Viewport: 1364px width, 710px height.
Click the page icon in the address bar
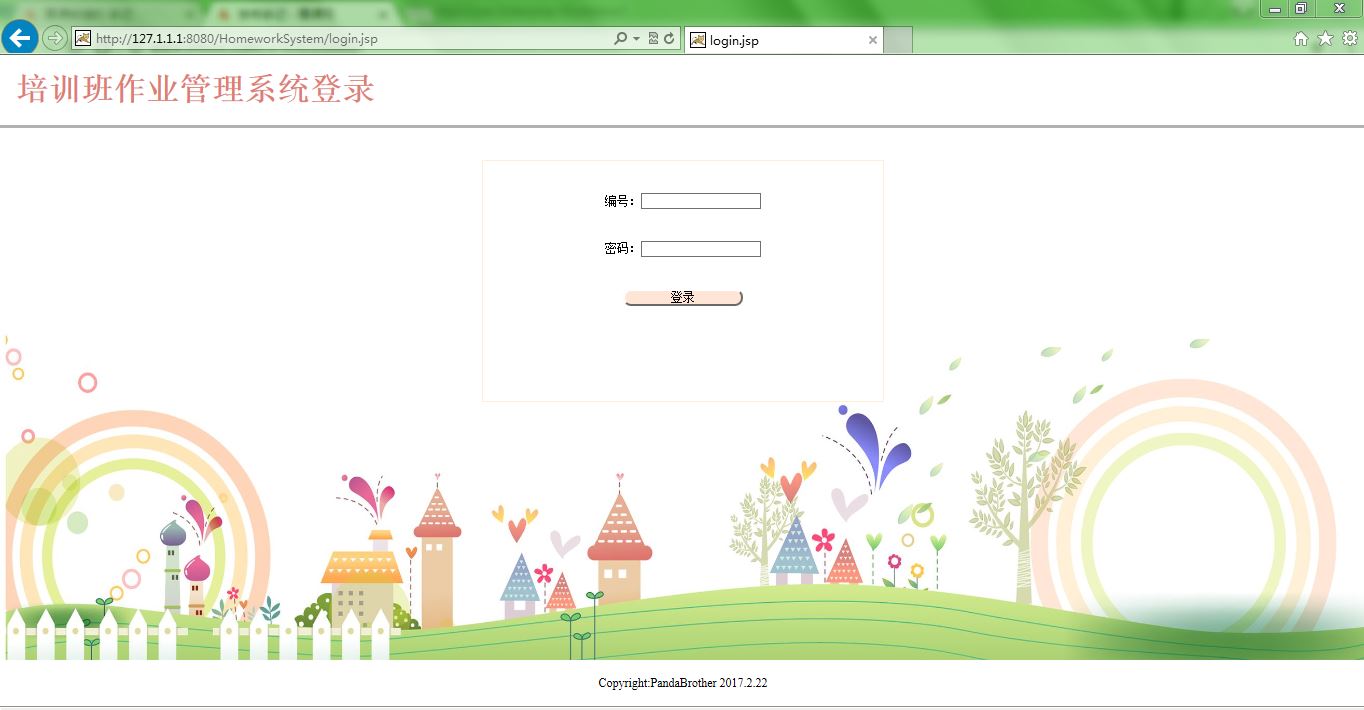click(x=81, y=39)
